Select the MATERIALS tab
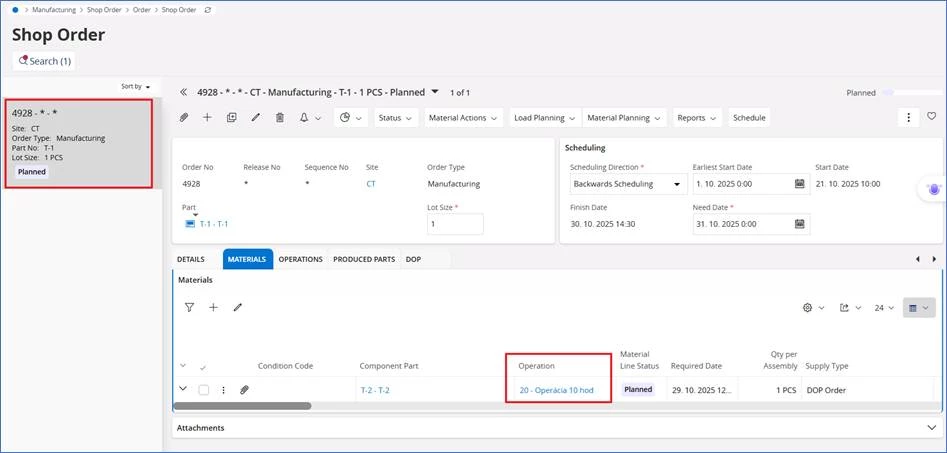The height and width of the screenshot is (454, 948). click(247, 259)
